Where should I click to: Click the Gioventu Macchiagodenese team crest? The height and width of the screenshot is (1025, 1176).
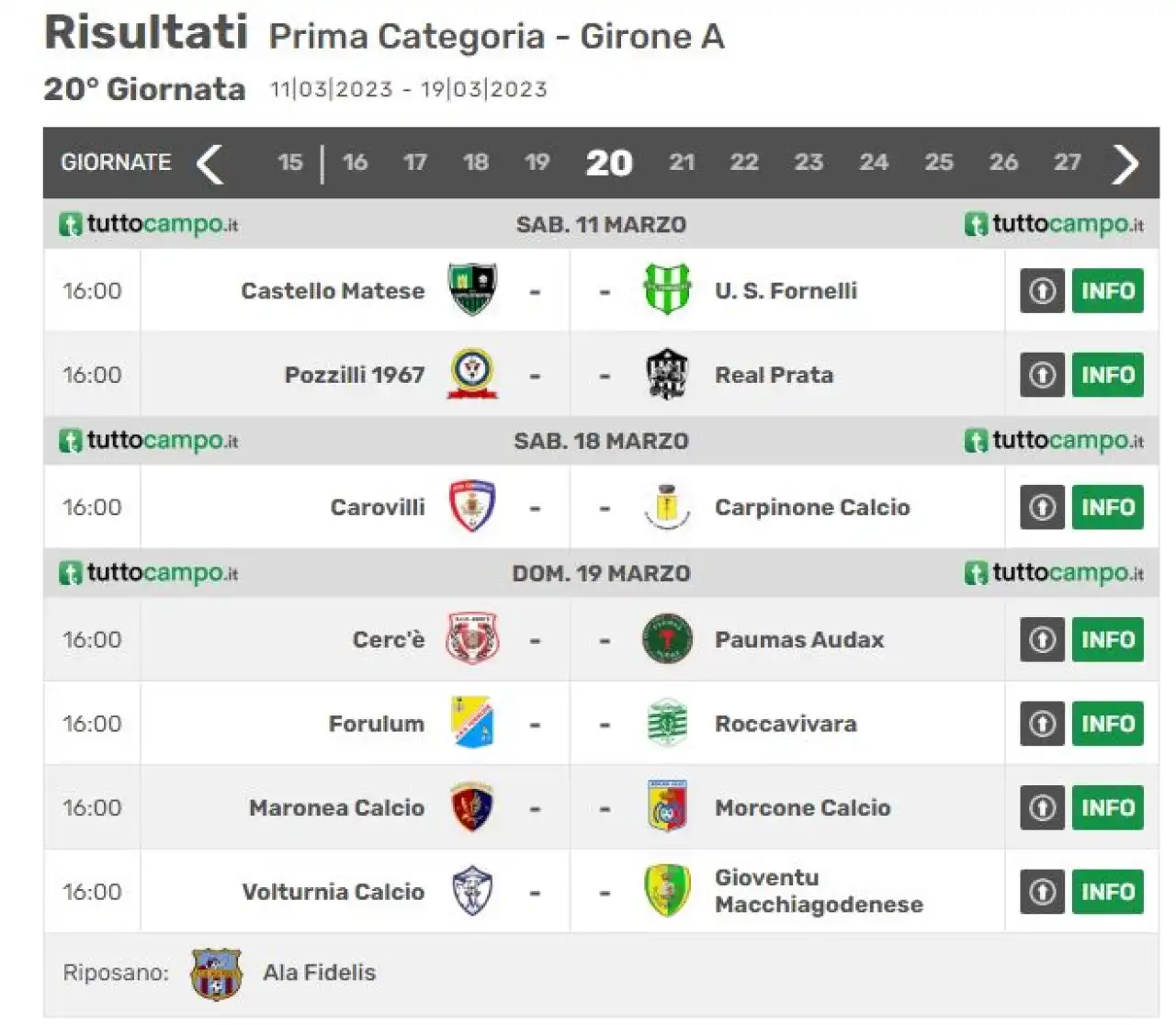[x=667, y=891]
